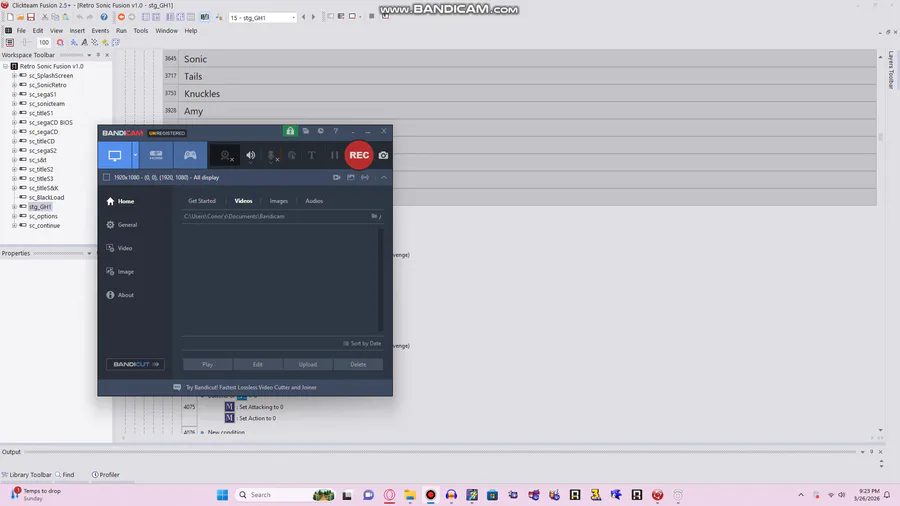Open File Explorer from the taskbar
This screenshot has height=506, width=900.
[x=410, y=495]
